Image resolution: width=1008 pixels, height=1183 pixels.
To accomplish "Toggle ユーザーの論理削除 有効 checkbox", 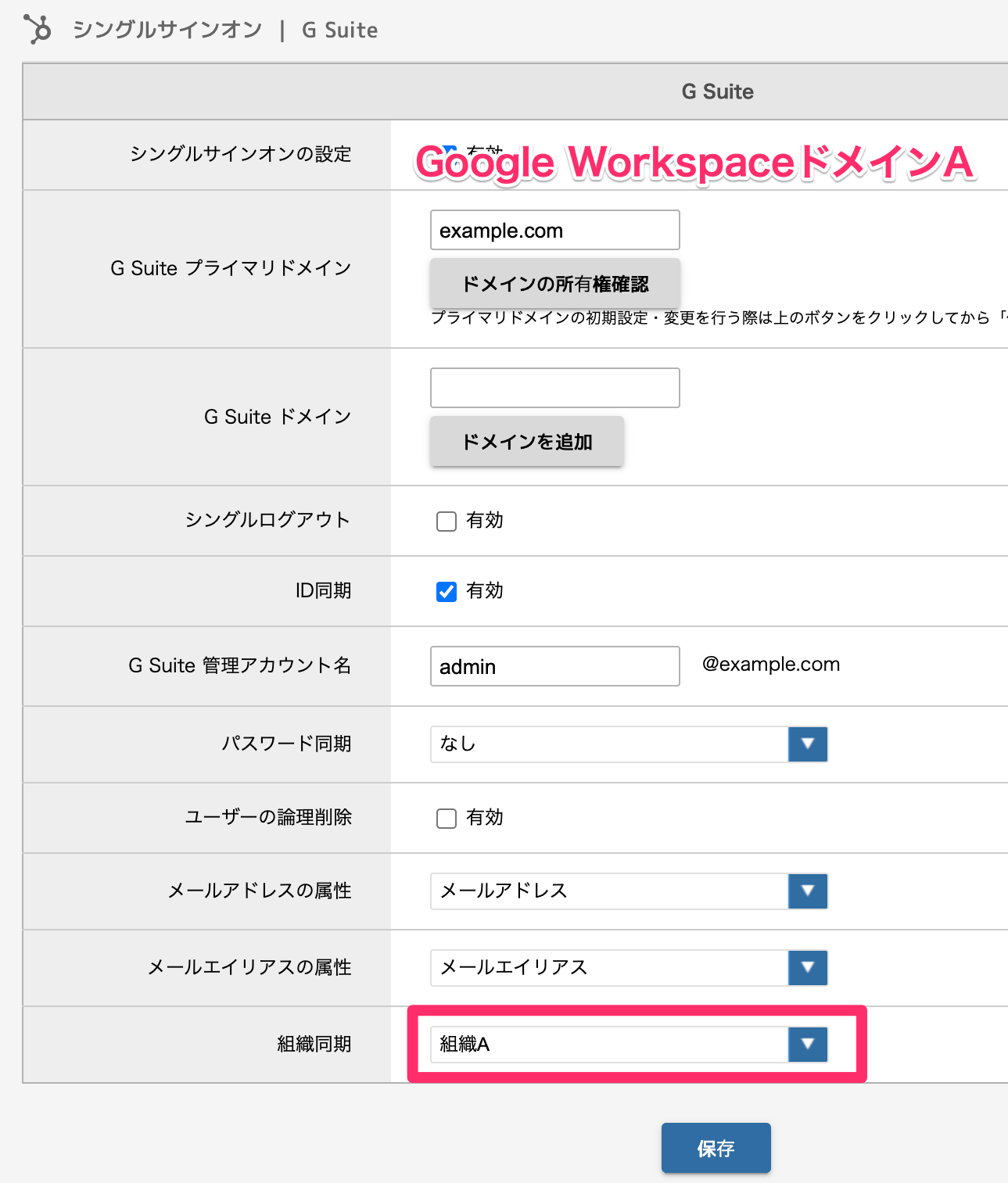I will coord(447,819).
